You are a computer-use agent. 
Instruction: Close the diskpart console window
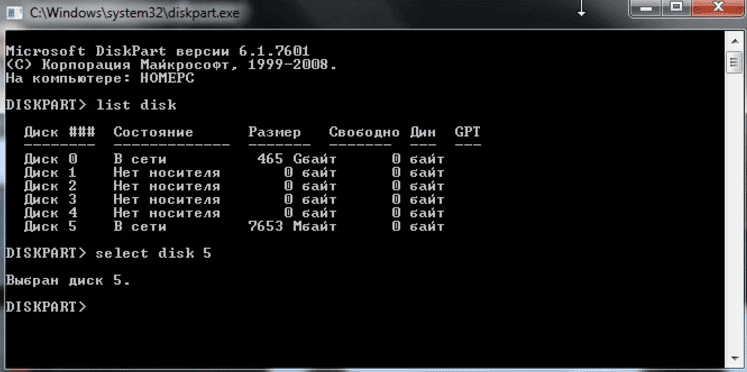(718, 8)
